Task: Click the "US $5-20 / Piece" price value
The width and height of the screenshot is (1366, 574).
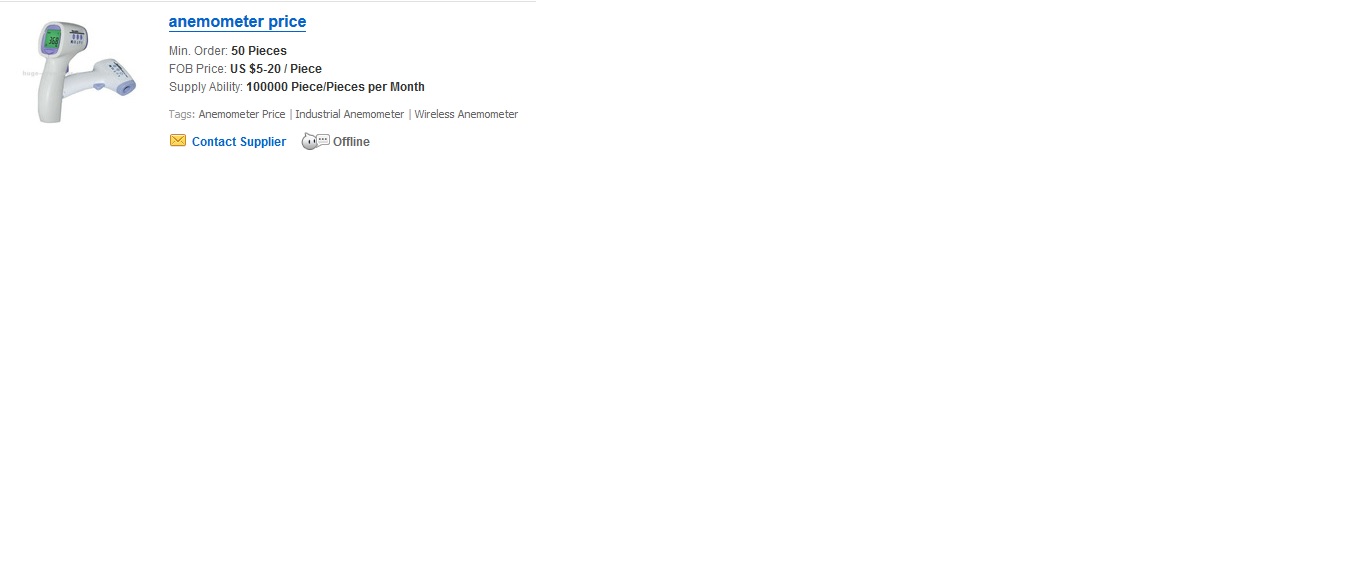Action: pyautogui.click(x=276, y=69)
